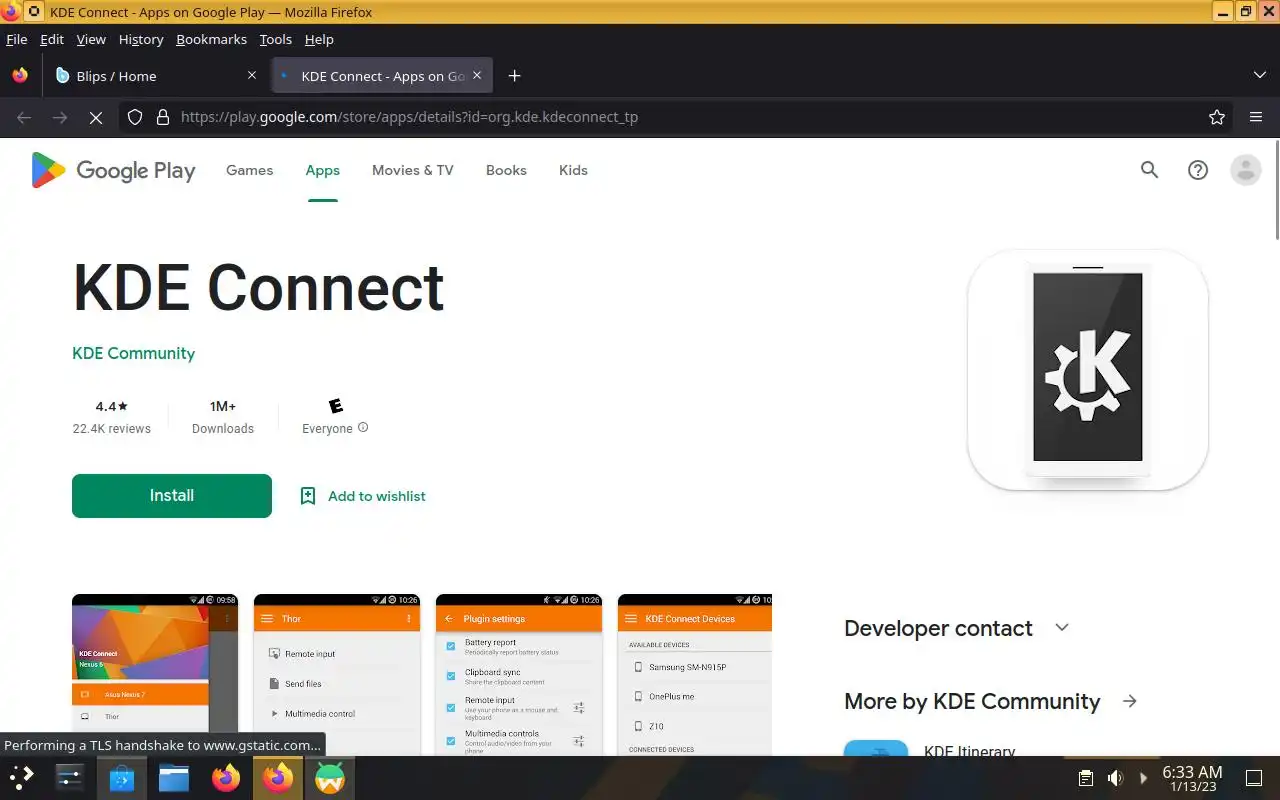Screen dimensions: 1280x800
Task: Open the Bookmarks menu
Action: 211,39
